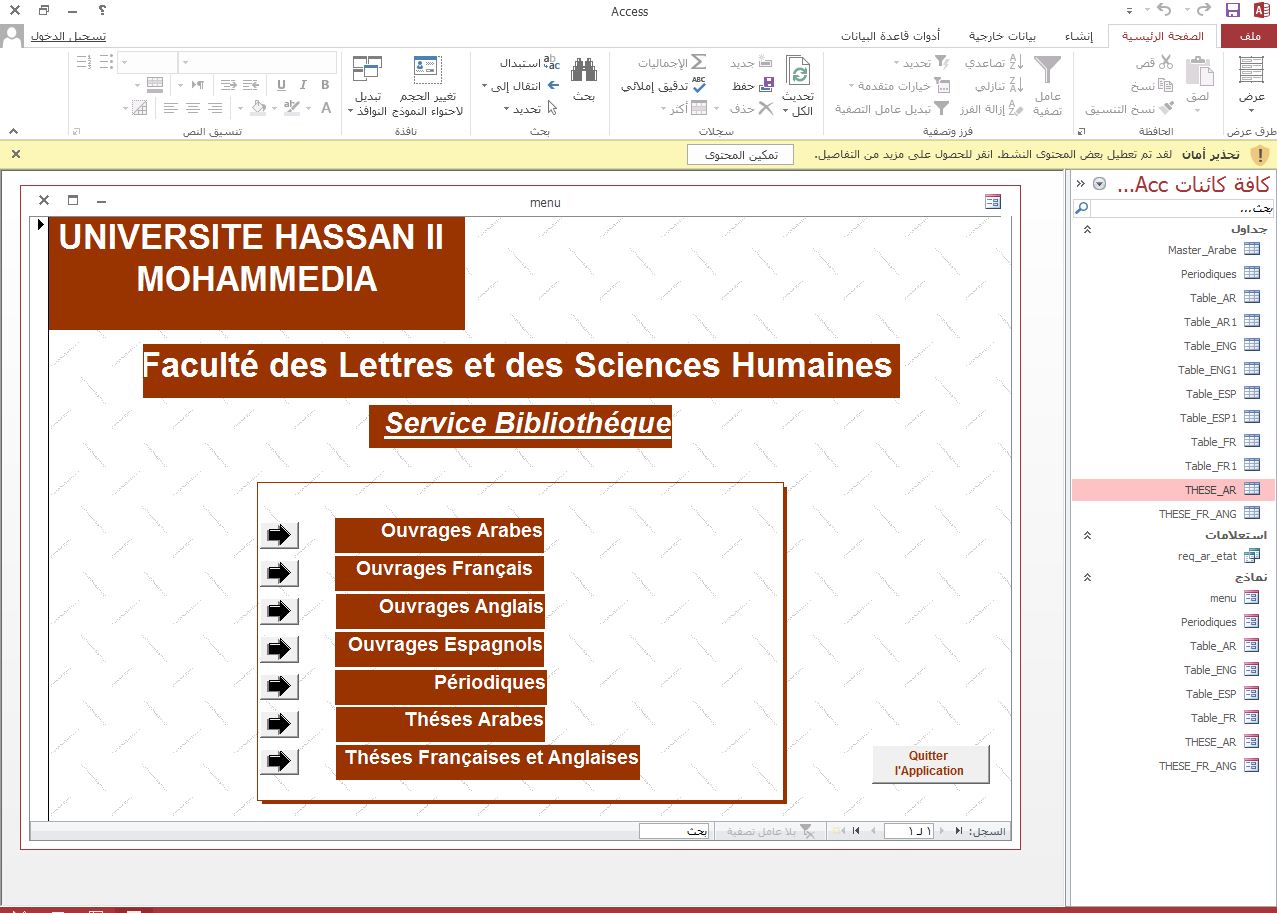The height and width of the screenshot is (913, 1277).
Task: Click the استبدال Replace icon
Action: (552, 62)
